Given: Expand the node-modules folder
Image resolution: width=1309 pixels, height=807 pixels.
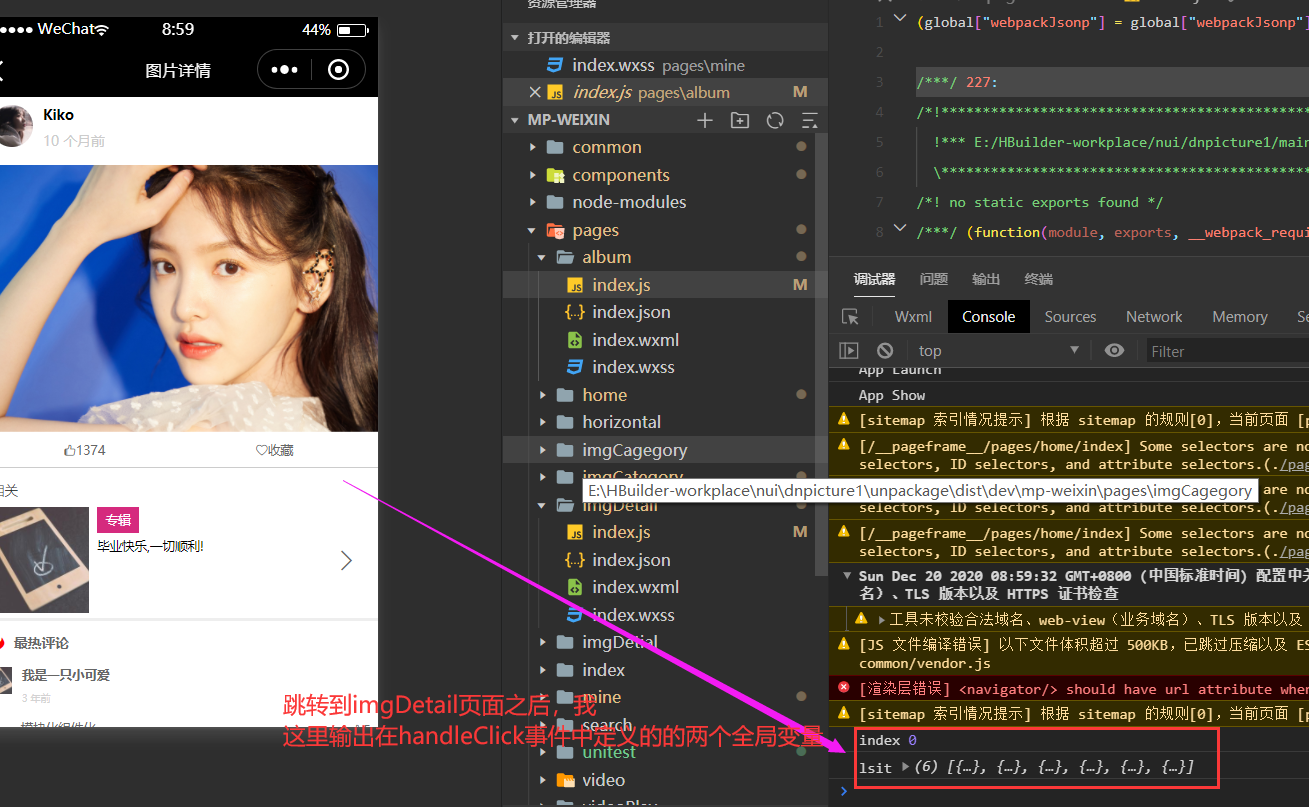Looking at the screenshot, I should click(x=533, y=202).
